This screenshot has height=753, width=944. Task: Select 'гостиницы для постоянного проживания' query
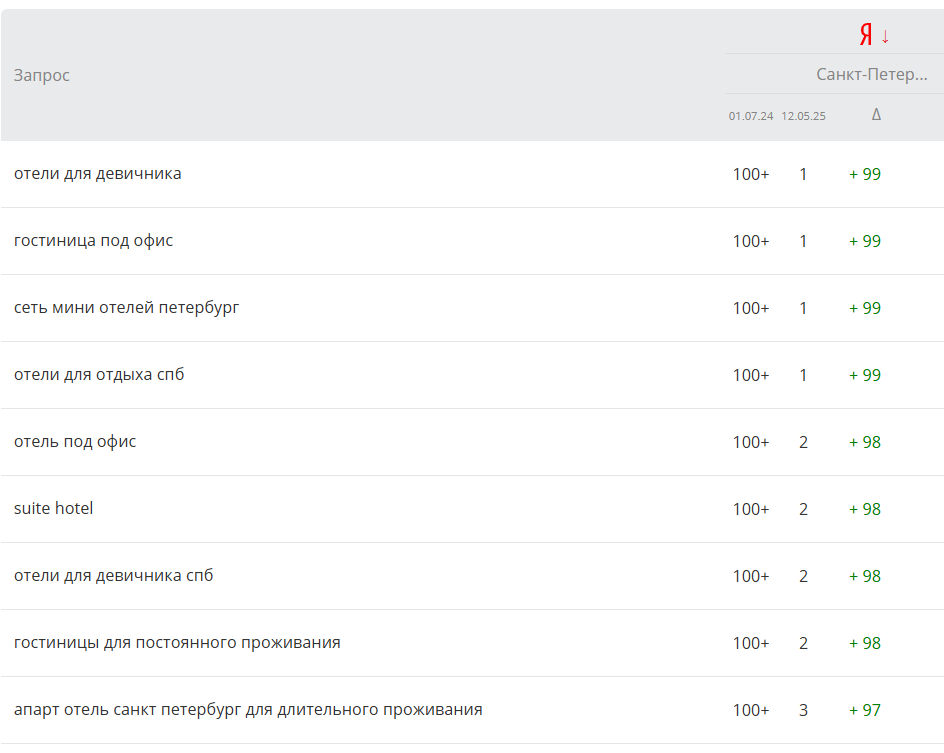coord(177,643)
